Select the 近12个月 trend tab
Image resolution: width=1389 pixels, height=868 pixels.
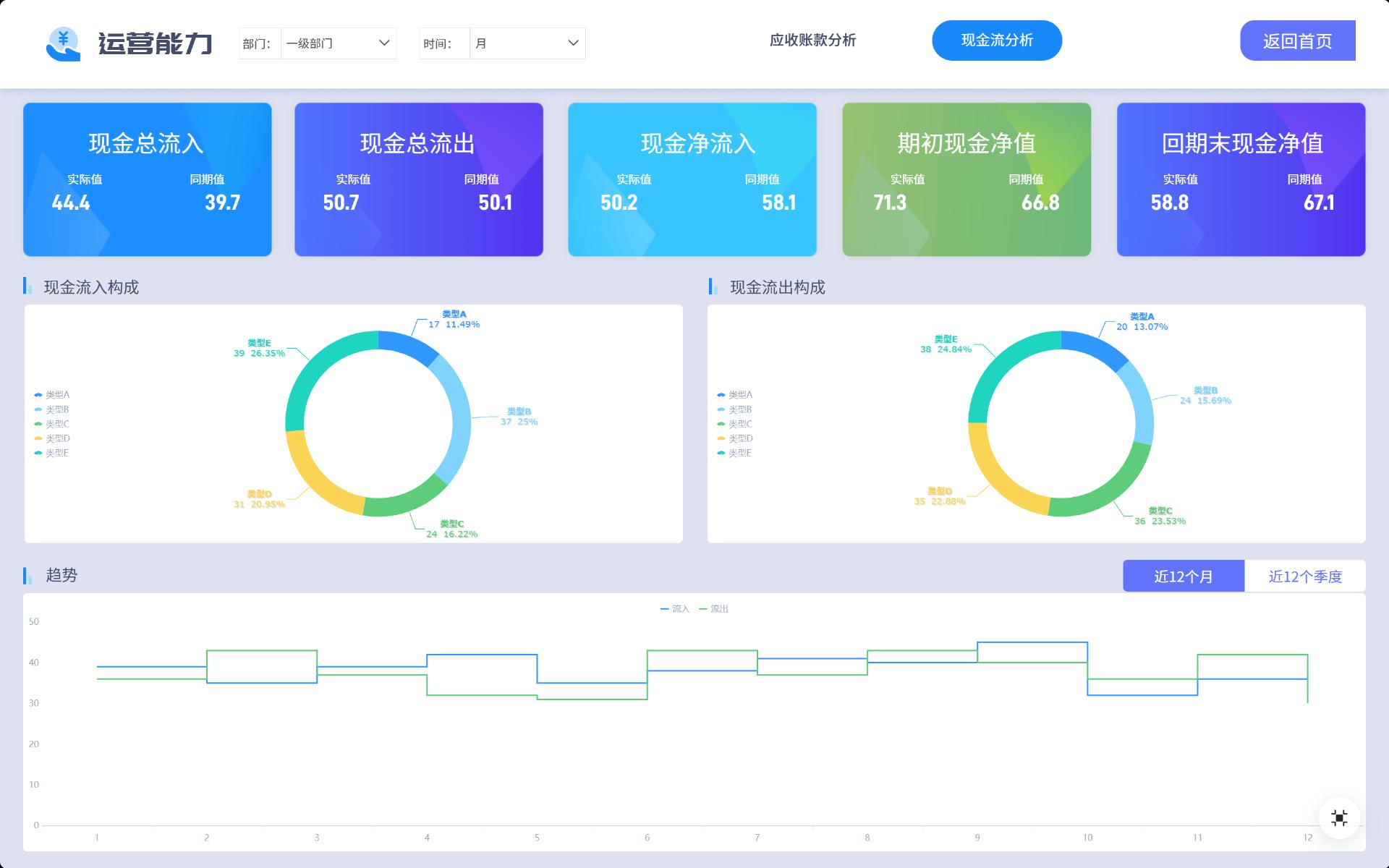(x=1184, y=576)
